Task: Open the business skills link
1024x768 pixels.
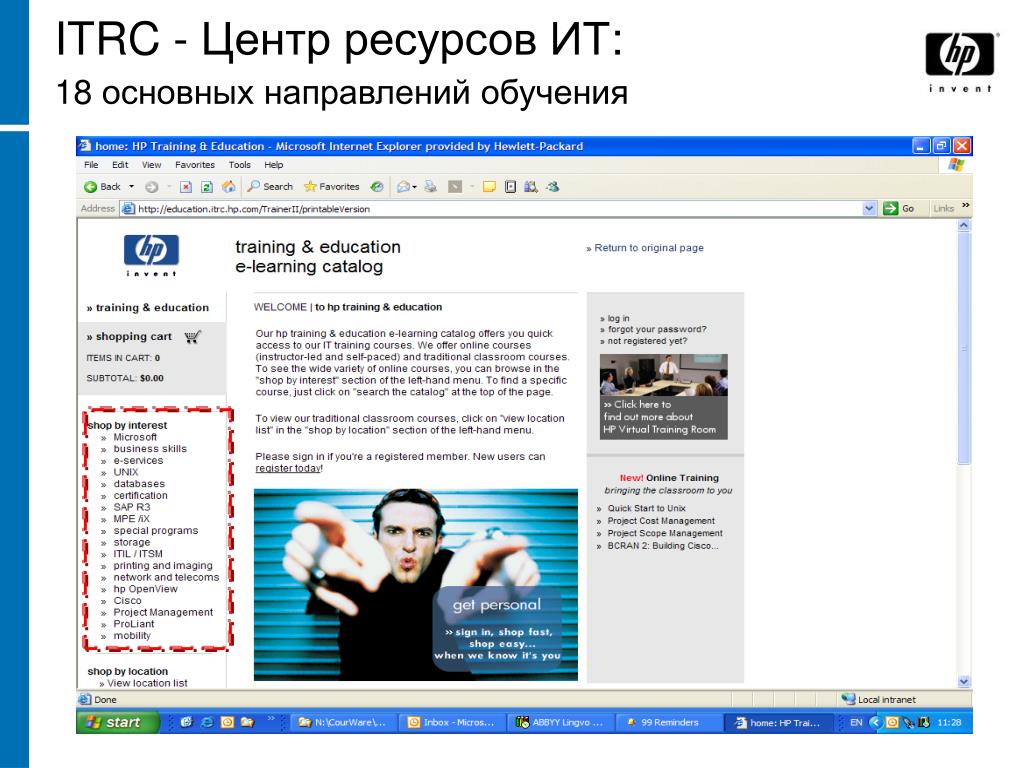Action: [x=150, y=449]
